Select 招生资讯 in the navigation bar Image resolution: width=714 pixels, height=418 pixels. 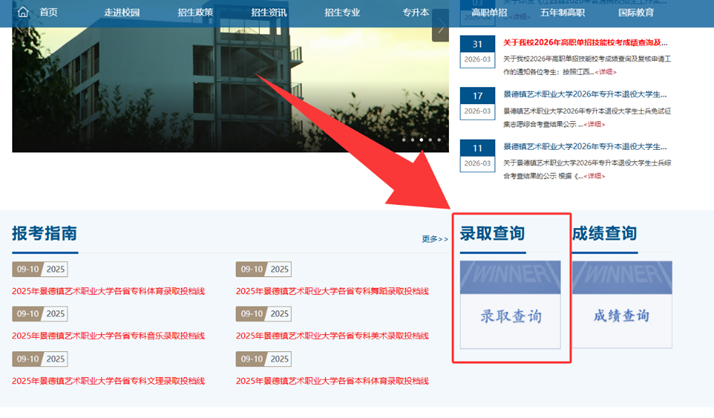coord(268,12)
